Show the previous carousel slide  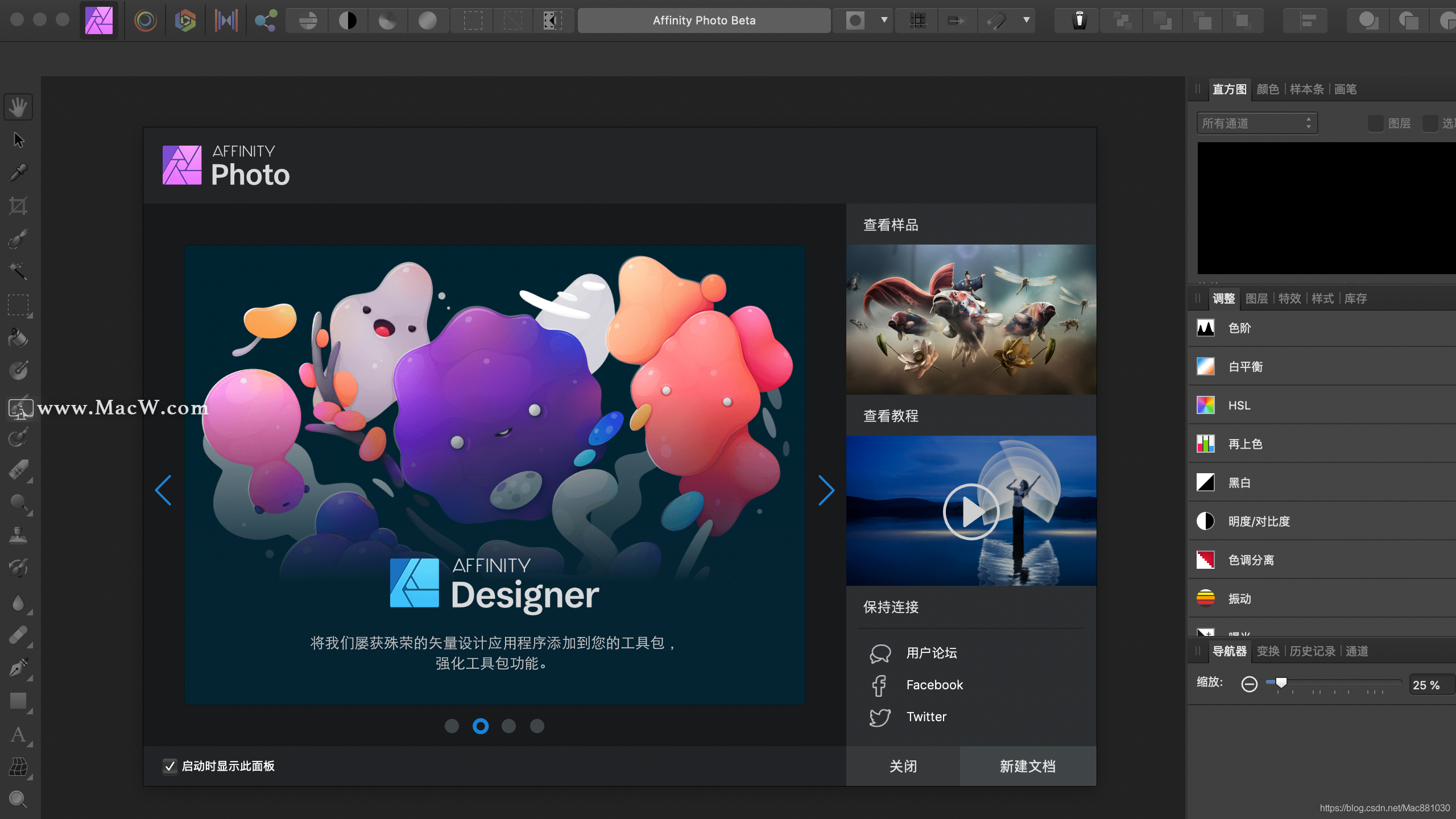pyautogui.click(x=163, y=490)
